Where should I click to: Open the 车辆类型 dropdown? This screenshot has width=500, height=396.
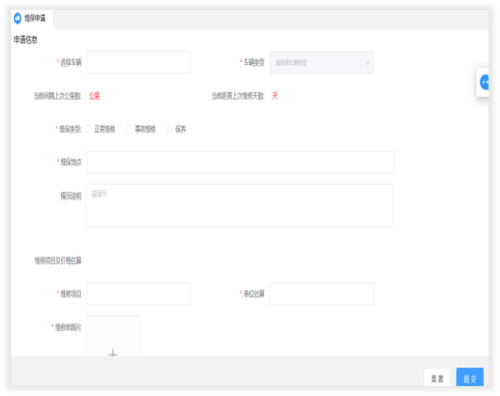[322, 62]
